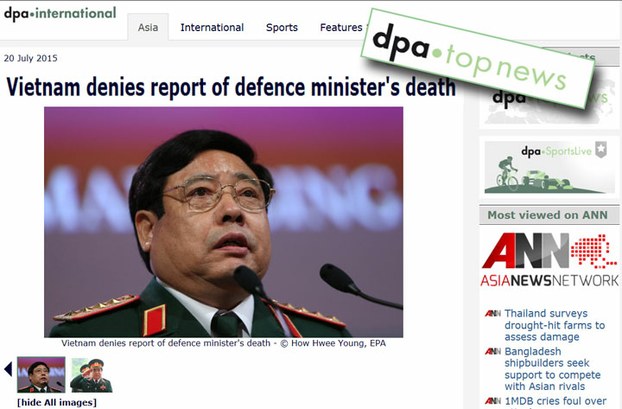
Task: Open the 1MDB cries foul article
Action: tap(555, 402)
